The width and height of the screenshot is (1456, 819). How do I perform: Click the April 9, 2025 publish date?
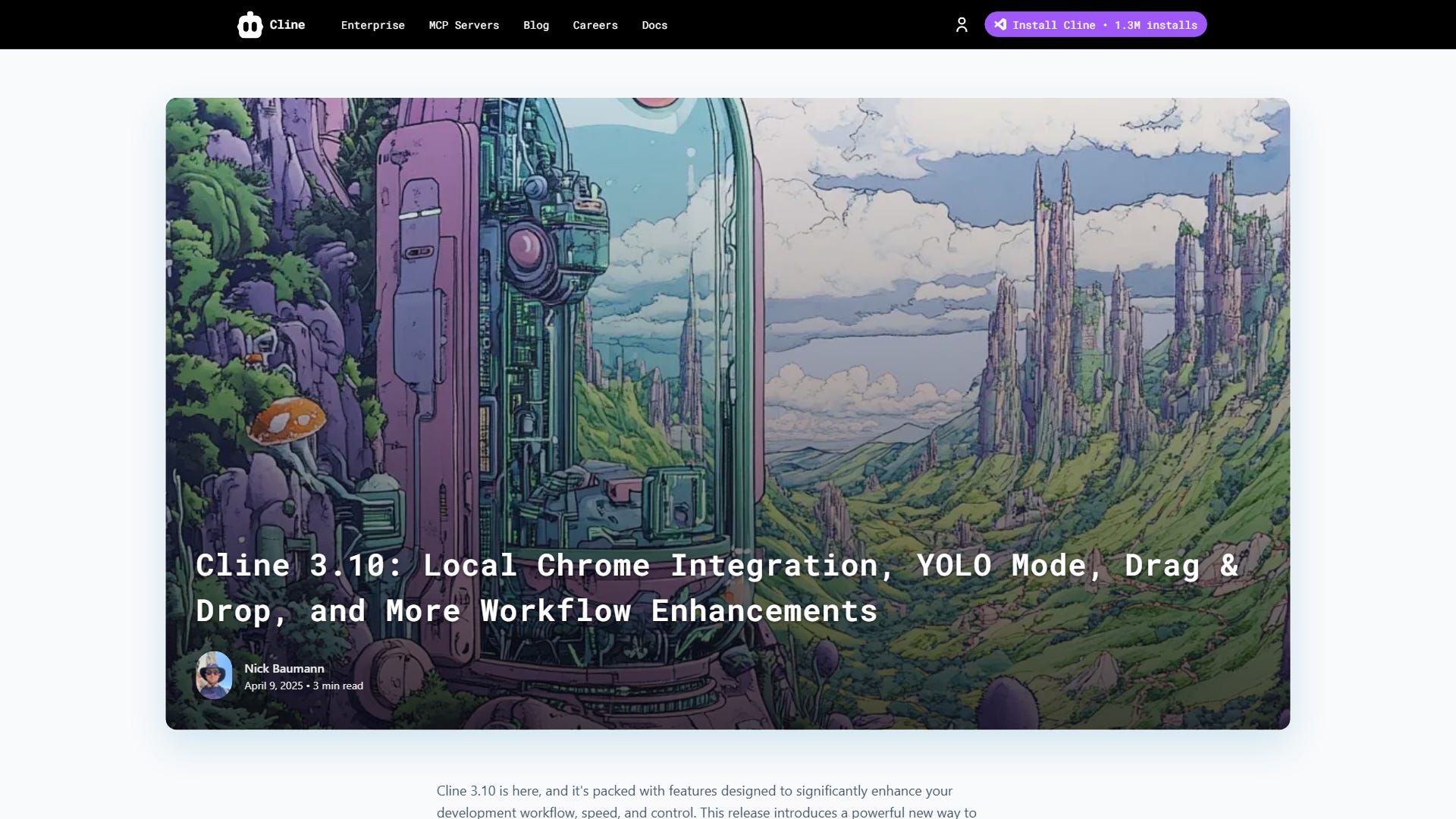(x=273, y=686)
